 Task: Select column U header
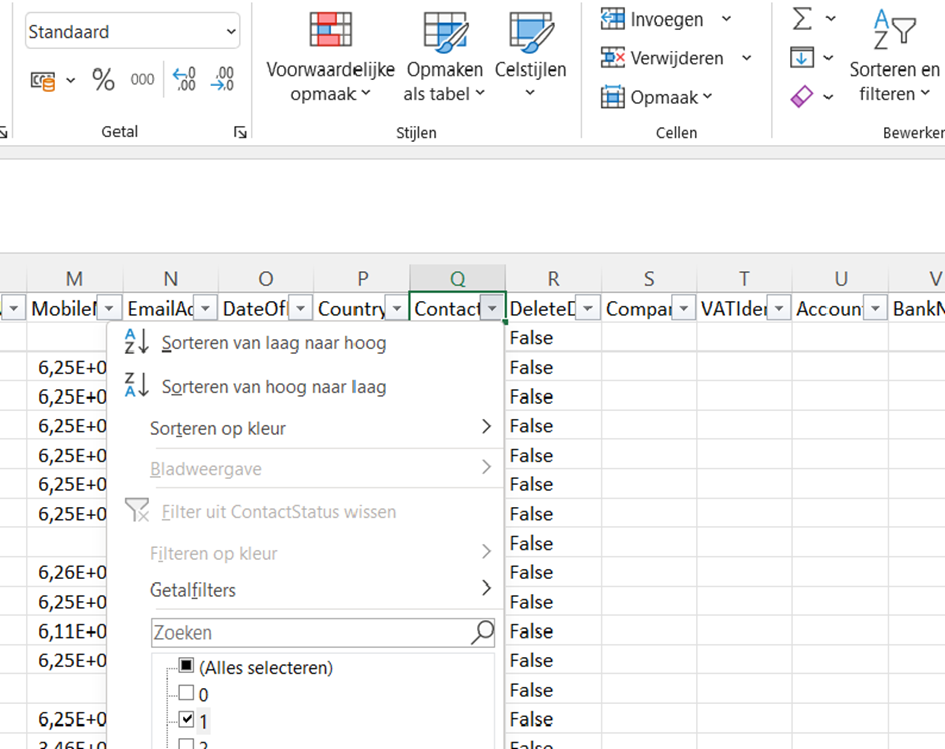(840, 278)
